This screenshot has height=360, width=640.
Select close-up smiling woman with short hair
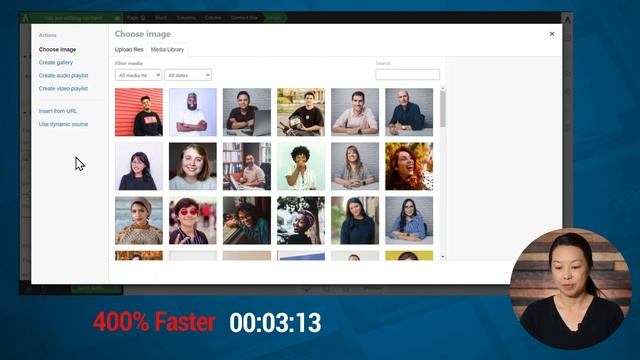point(193,166)
